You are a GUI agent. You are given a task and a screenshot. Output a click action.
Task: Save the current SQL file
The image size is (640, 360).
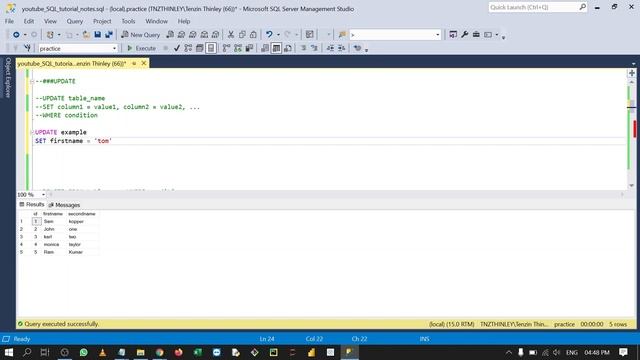click(98, 35)
